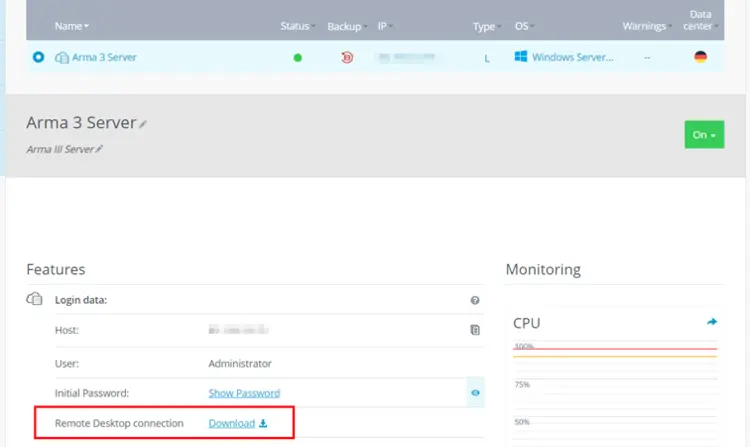Click the CPU heading in Monitoring
The height and width of the screenshot is (447, 750).
527,323
